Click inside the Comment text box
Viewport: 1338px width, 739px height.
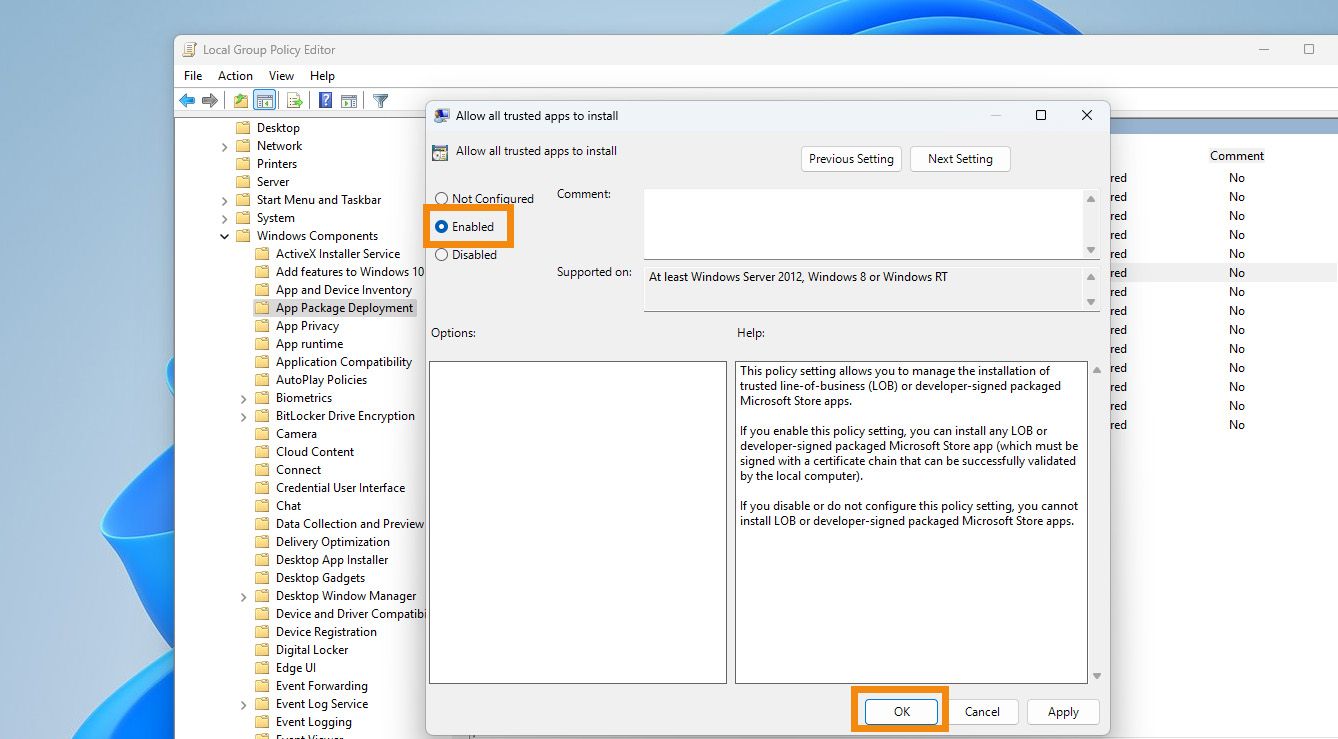coord(864,224)
